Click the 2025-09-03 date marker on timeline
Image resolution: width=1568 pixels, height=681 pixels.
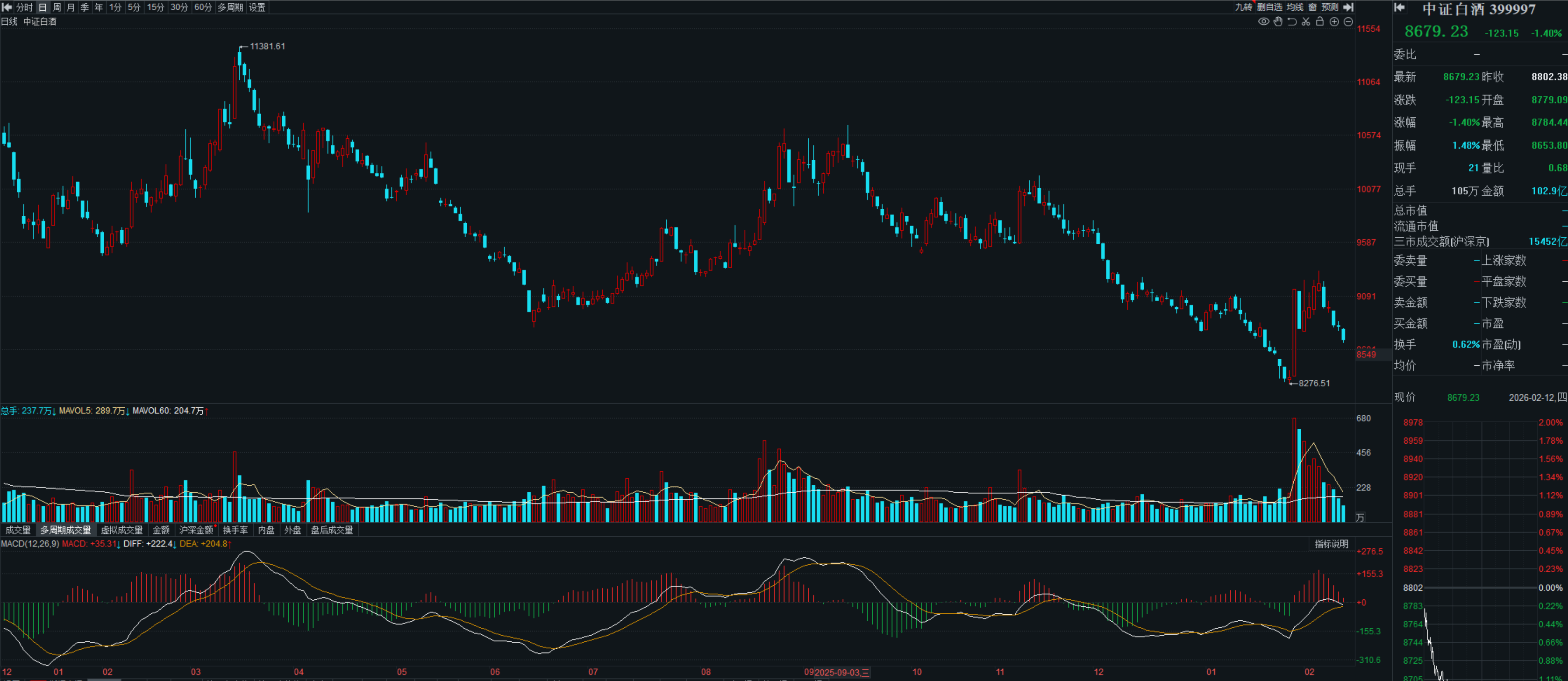(x=842, y=673)
